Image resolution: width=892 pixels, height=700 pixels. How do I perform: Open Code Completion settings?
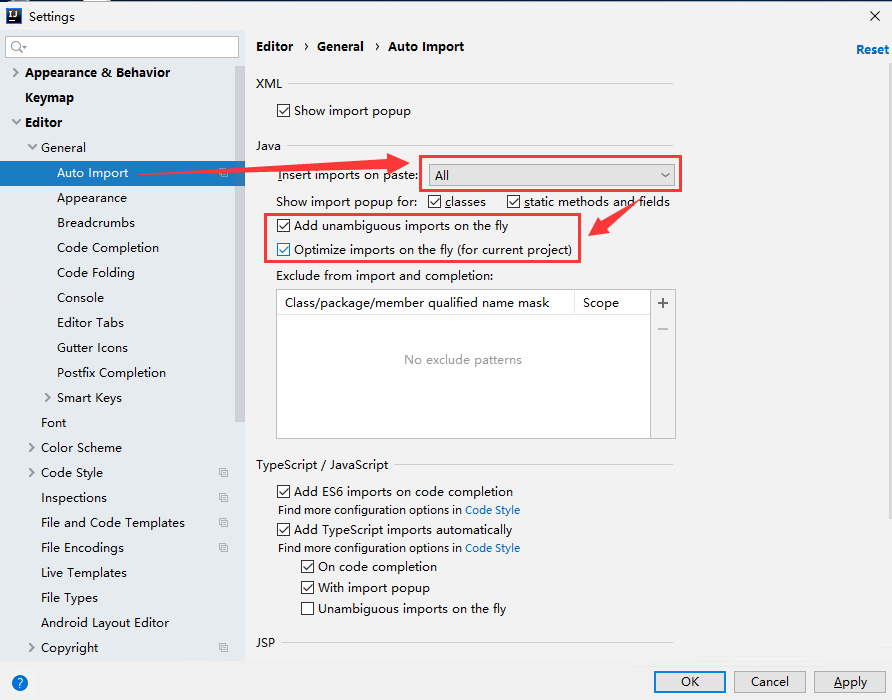(x=108, y=248)
